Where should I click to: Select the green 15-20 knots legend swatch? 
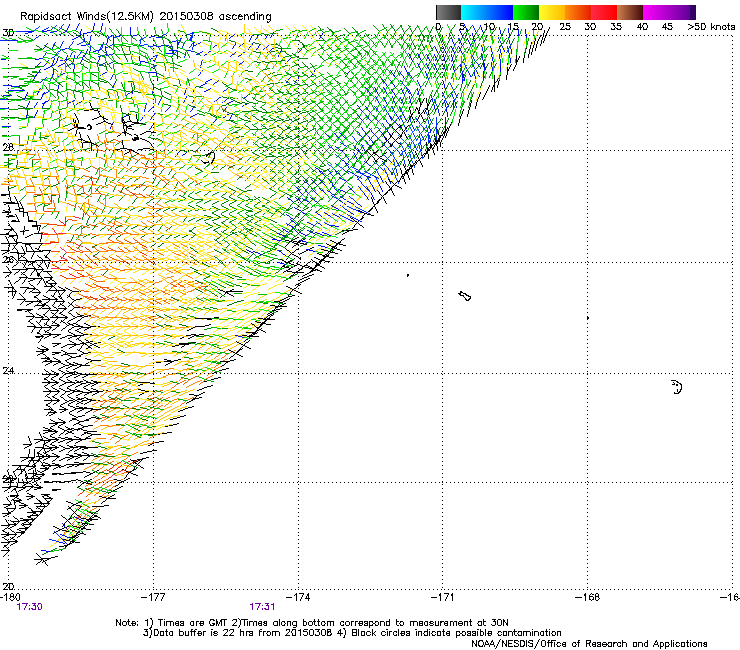coord(526,12)
